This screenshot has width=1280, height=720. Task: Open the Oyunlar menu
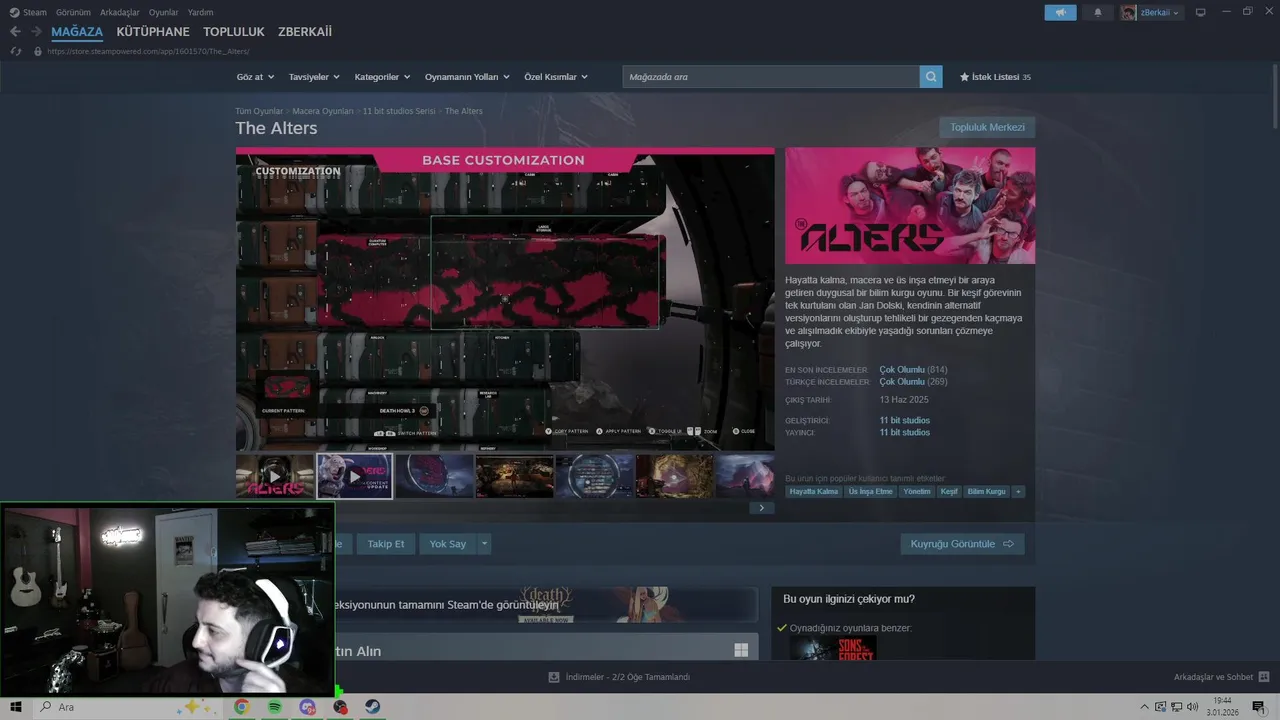click(x=164, y=12)
